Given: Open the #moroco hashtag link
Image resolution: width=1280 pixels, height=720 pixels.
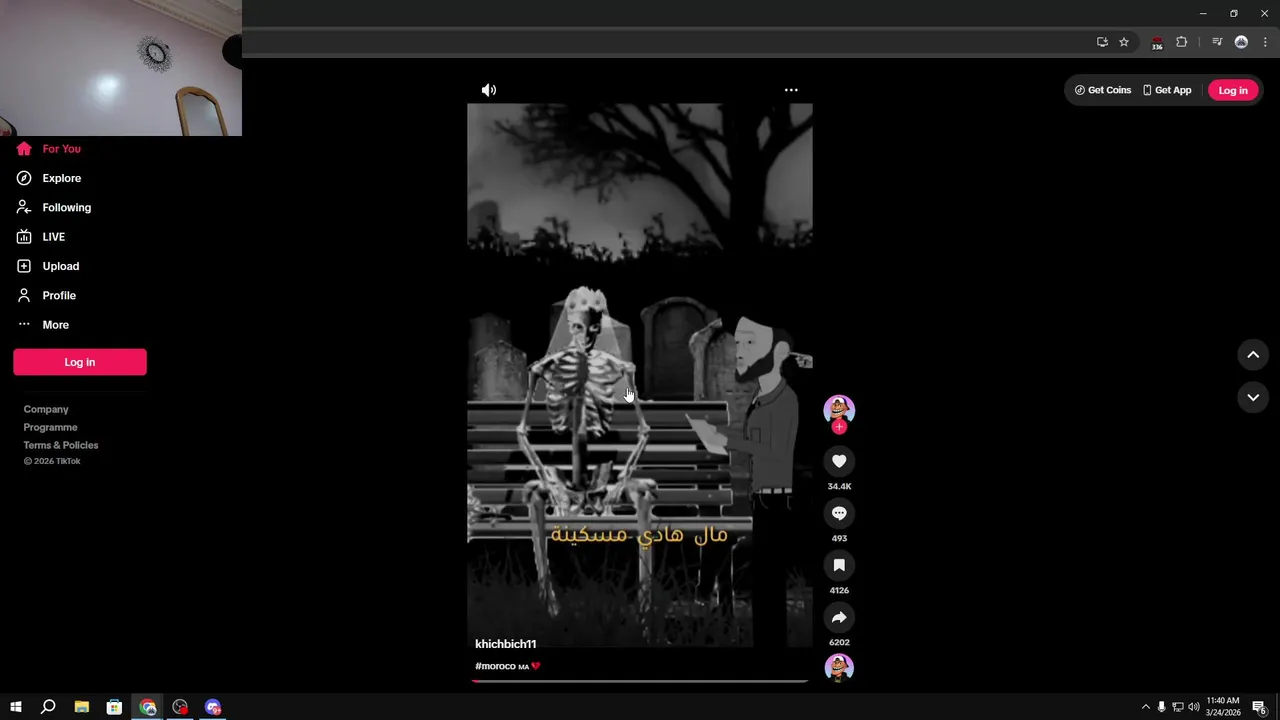Looking at the screenshot, I should (495, 666).
